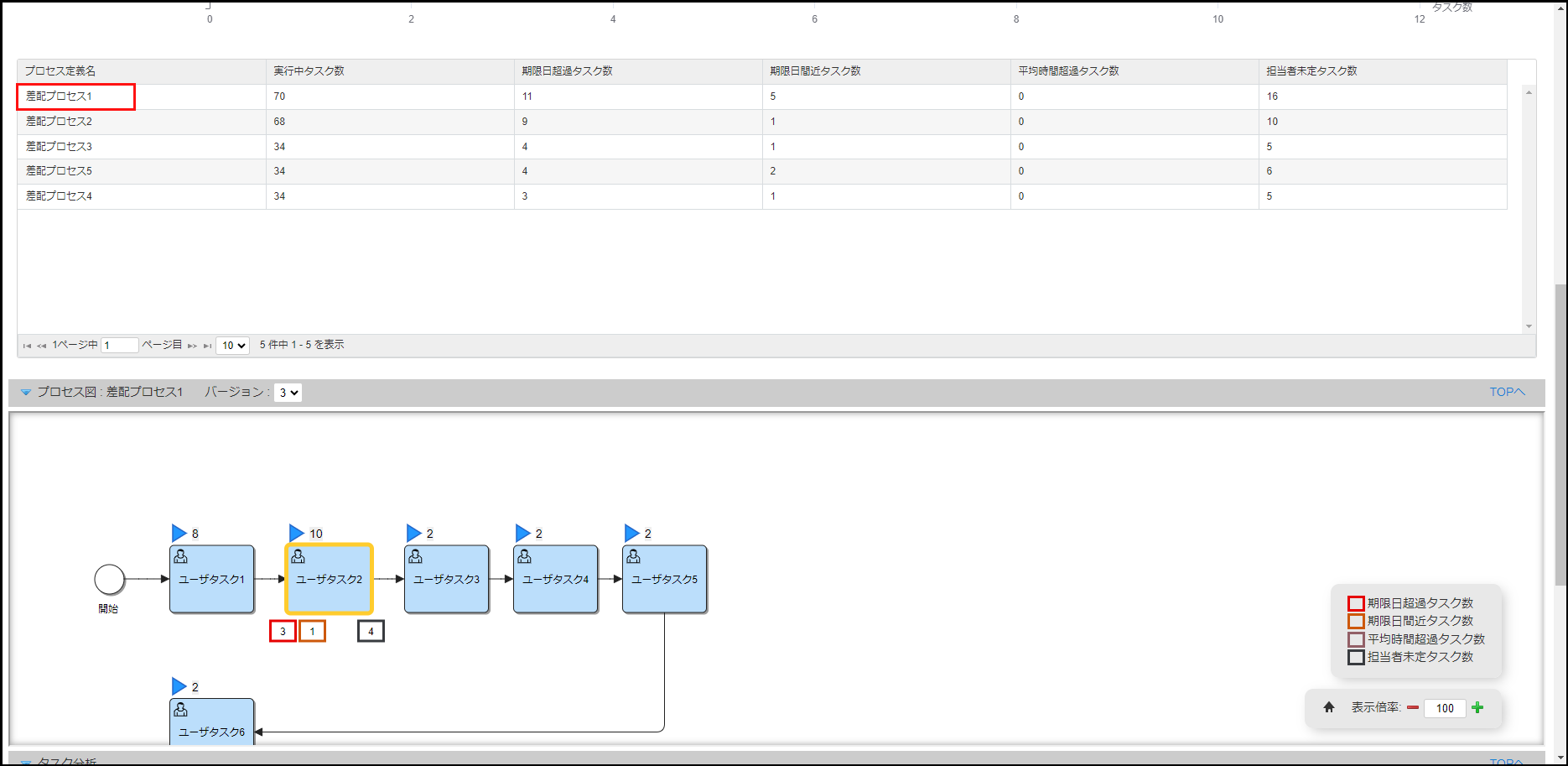
Task: Click the black badge showing 4 under ユーザタスク2
Action: pyautogui.click(x=371, y=631)
